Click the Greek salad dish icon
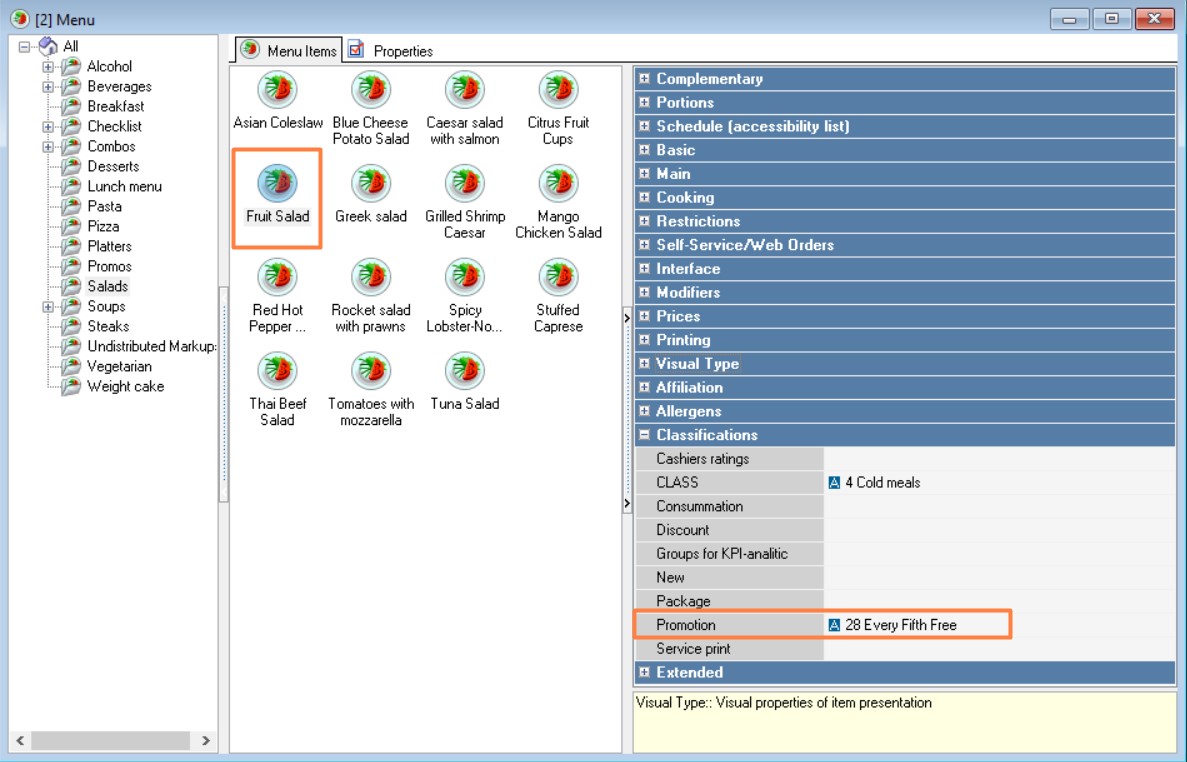This screenshot has height=762, width=1187. point(371,184)
